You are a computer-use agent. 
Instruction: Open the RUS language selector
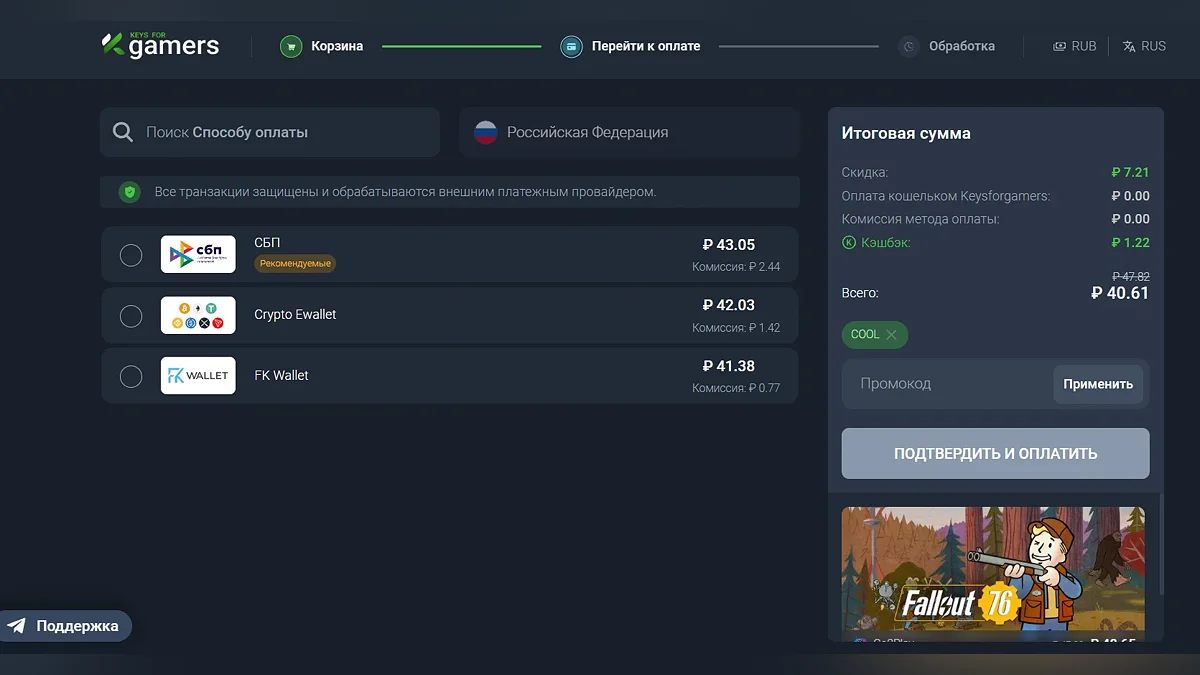pos(1144,46)
